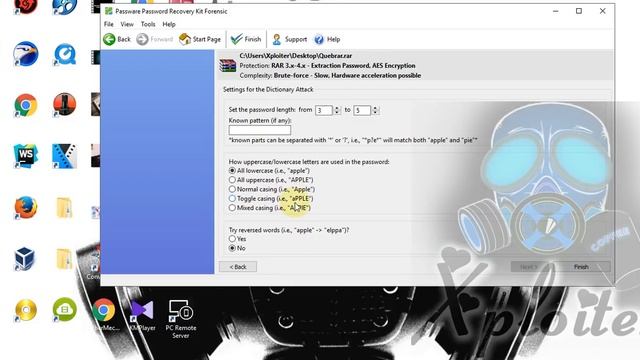Screen dimensions: 640x360
Task: Click the 'to' password length field
Action: (362, 110)
